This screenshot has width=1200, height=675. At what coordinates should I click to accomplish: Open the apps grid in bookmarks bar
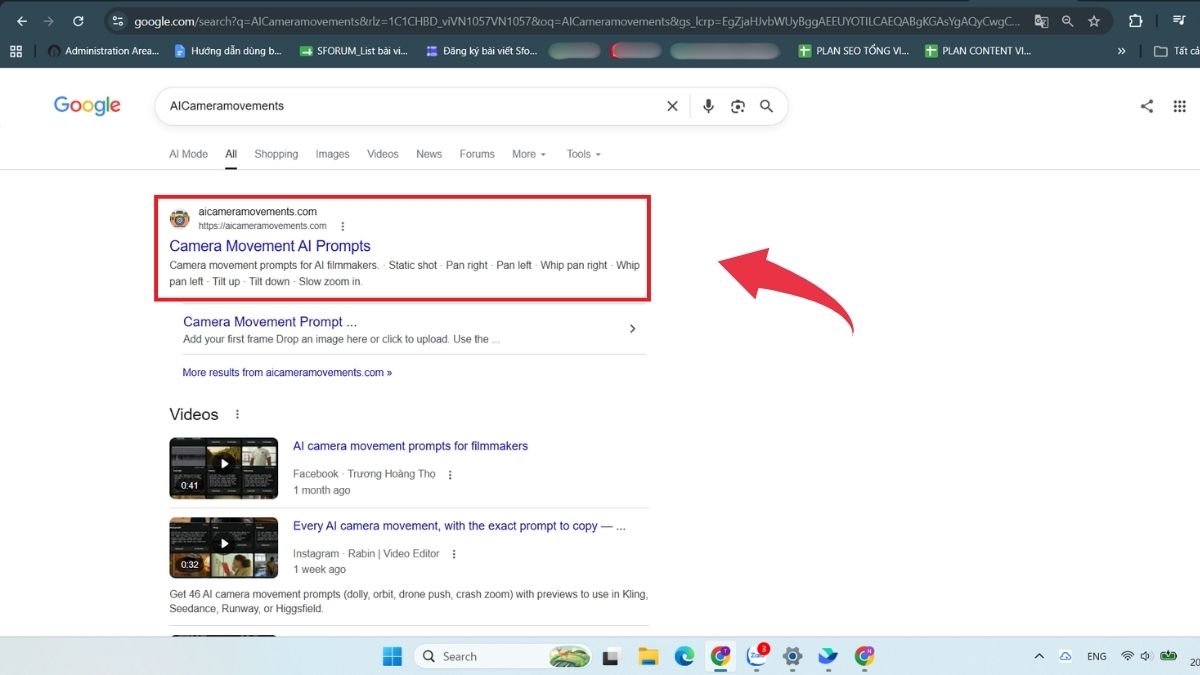point(15,51)
